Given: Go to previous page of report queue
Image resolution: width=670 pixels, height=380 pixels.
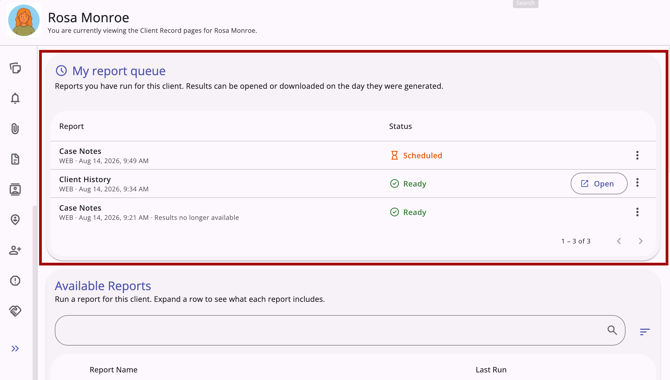Looking at the screenshot, I should [619, 241].
